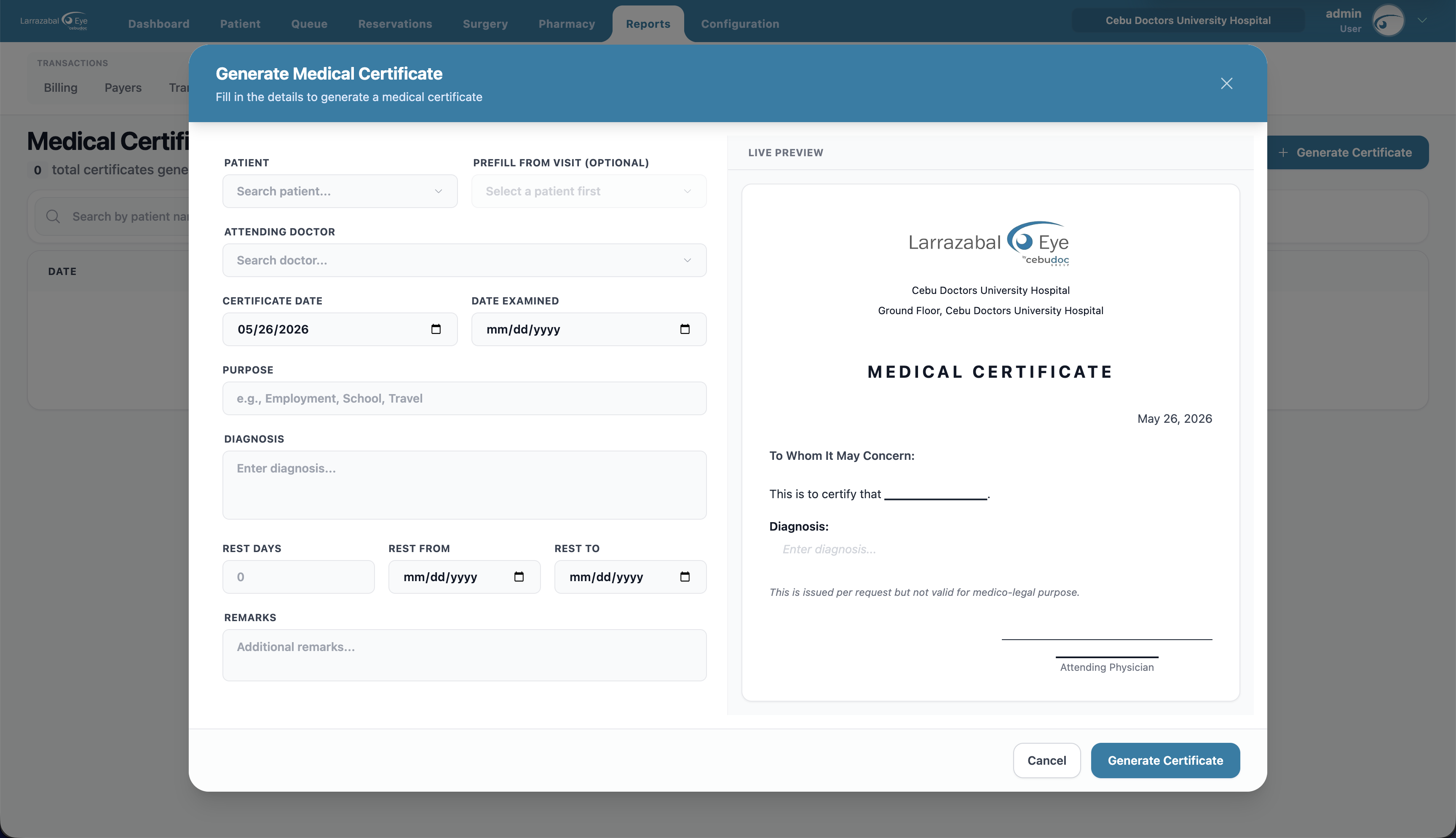Click the Cancel button
1456x838 pixels.
[1046, 760]
